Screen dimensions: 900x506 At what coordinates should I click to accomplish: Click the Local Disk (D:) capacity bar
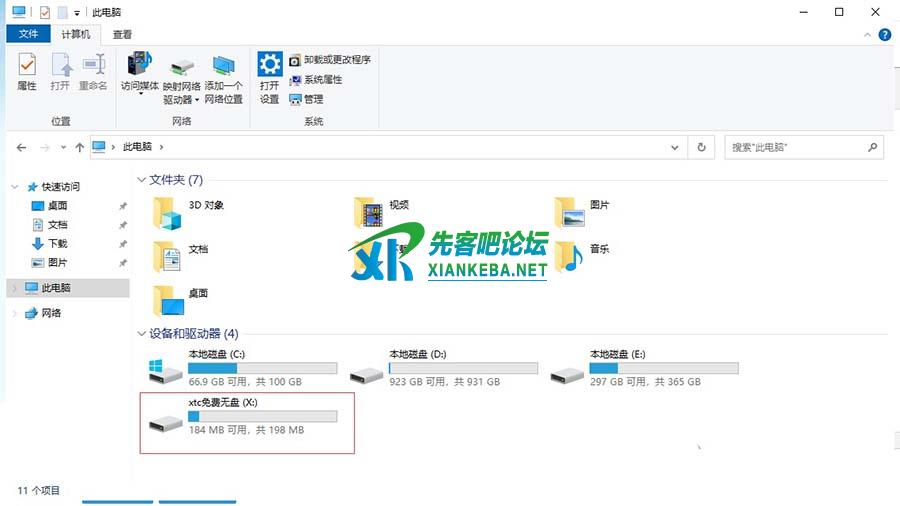click(463, 368)
